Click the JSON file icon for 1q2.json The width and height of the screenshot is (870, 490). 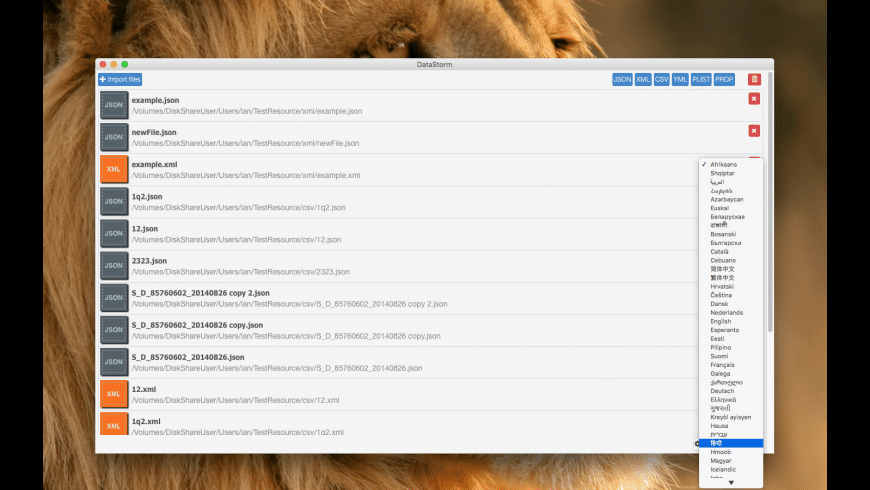click(x=114, y=201)
